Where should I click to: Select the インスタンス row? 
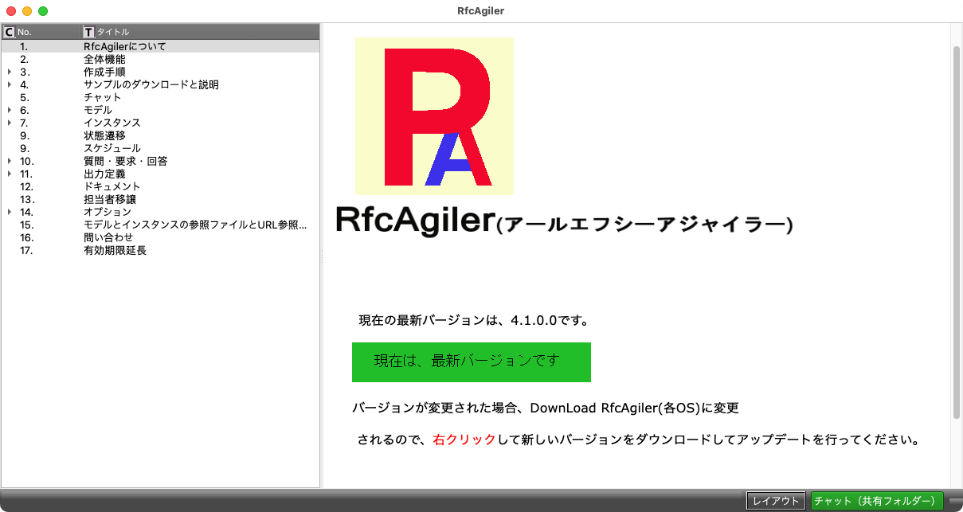click(160, 123)
